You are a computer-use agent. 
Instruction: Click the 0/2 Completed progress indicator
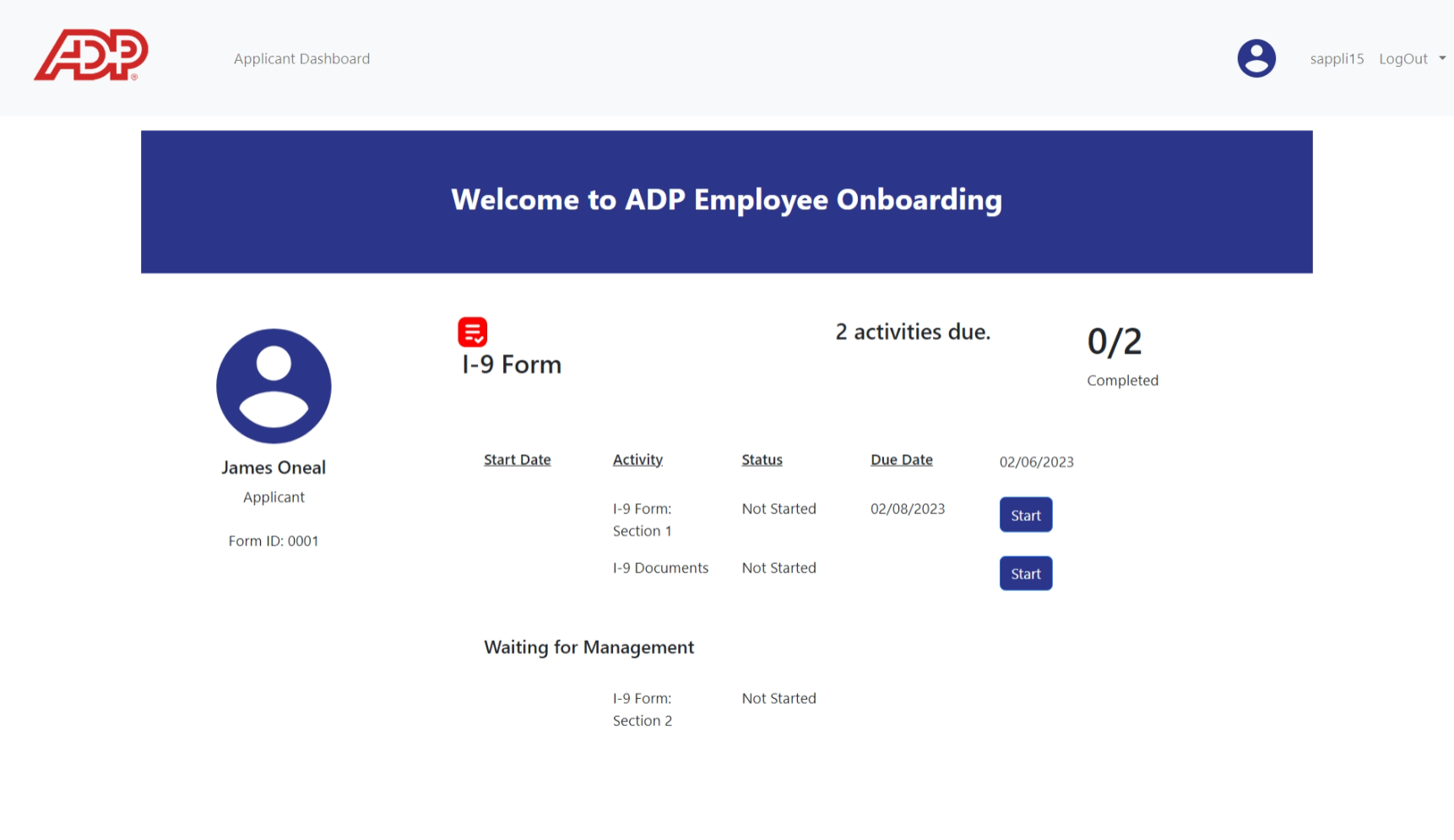point(1115,353)
